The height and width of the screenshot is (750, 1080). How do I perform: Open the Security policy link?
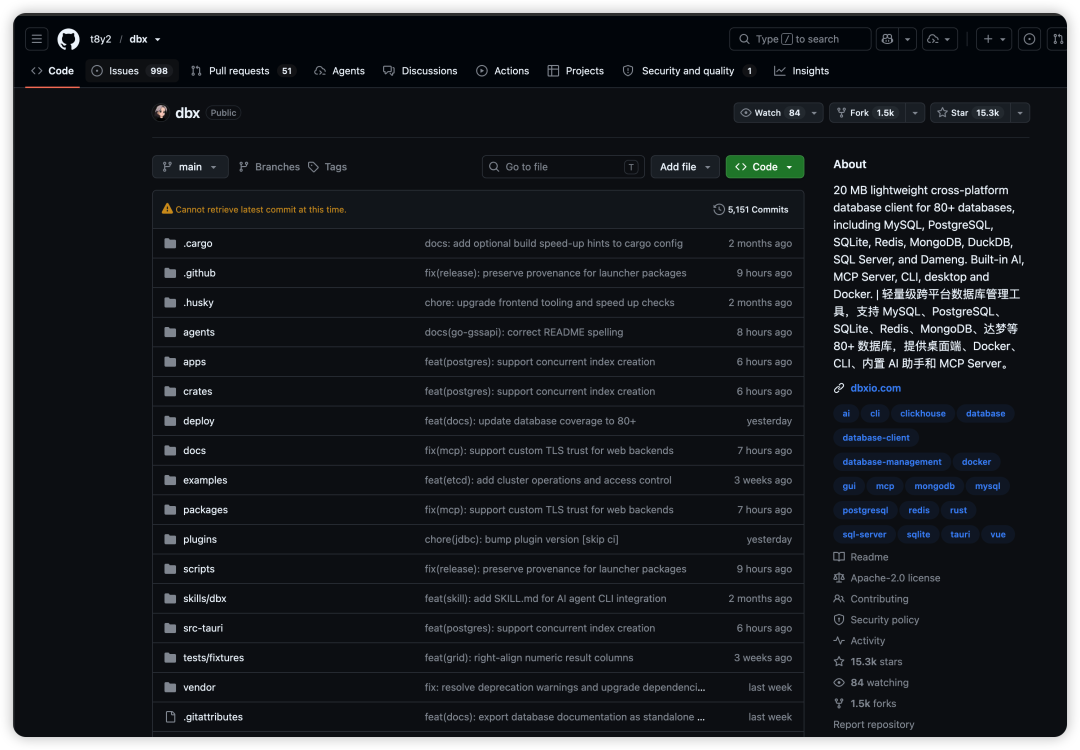pos(884,620)
